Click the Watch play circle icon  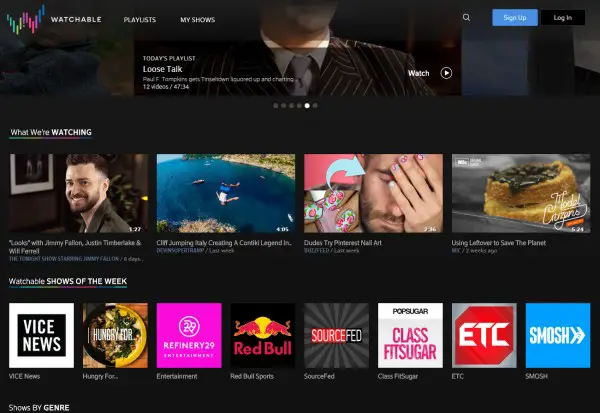446,73
